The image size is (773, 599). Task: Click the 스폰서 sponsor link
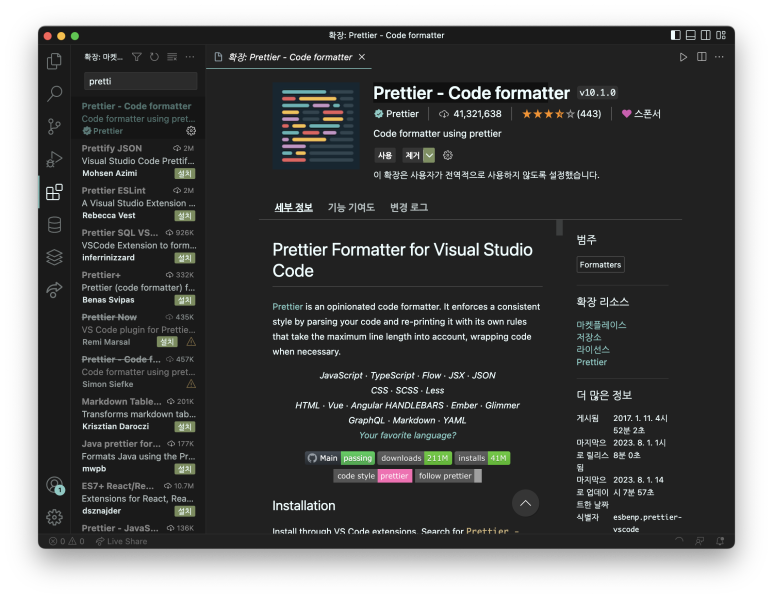(641, 114)
